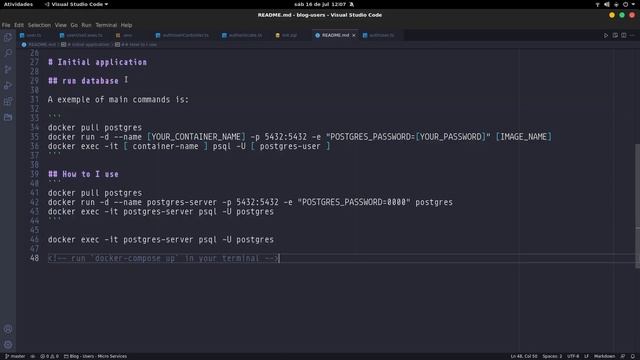Open the Search view in activity bar
Image resolution: width=640 pixels, height=360 pixels.
click(x=8, y=53)
